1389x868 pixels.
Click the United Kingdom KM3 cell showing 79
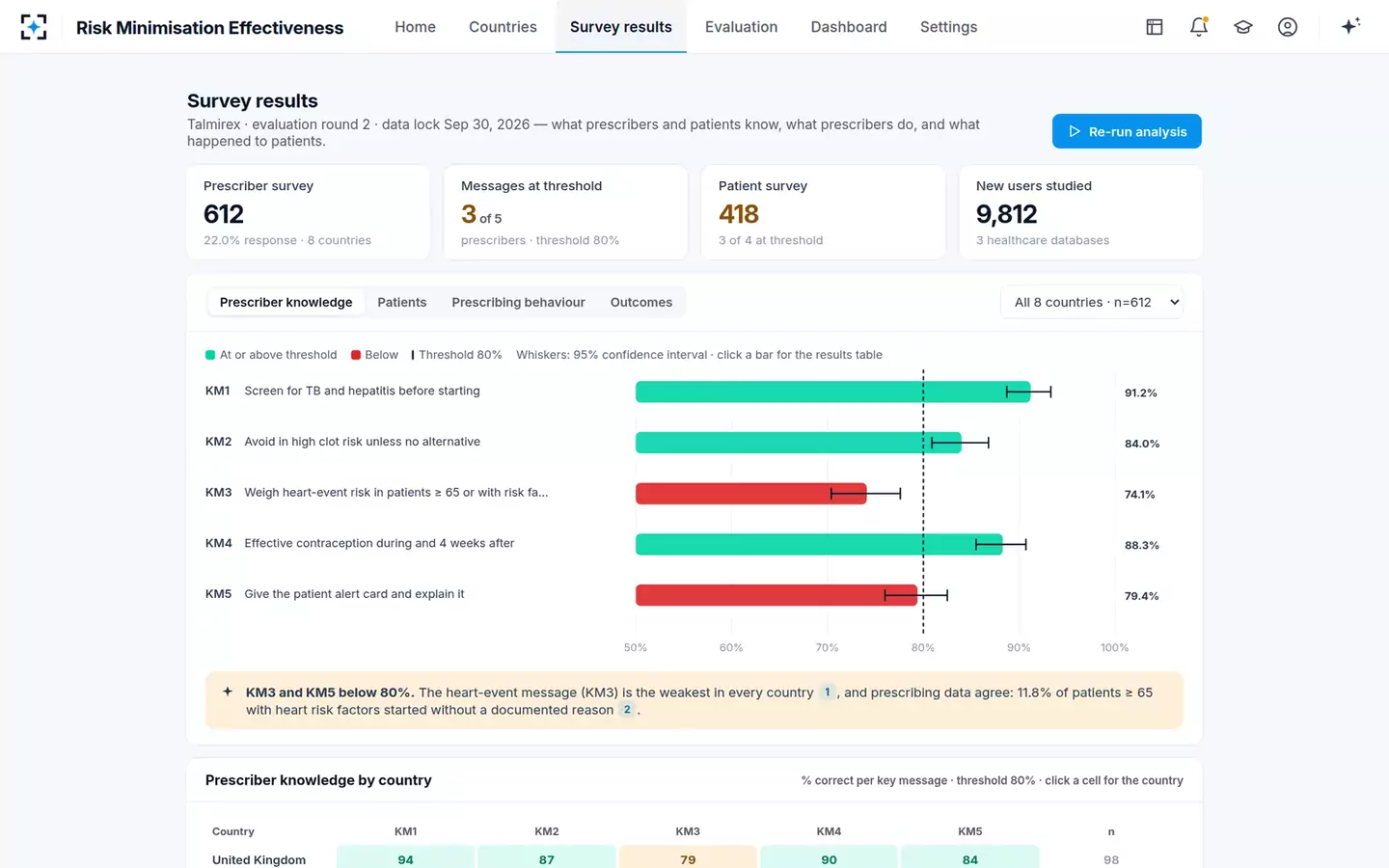point(688,858)
